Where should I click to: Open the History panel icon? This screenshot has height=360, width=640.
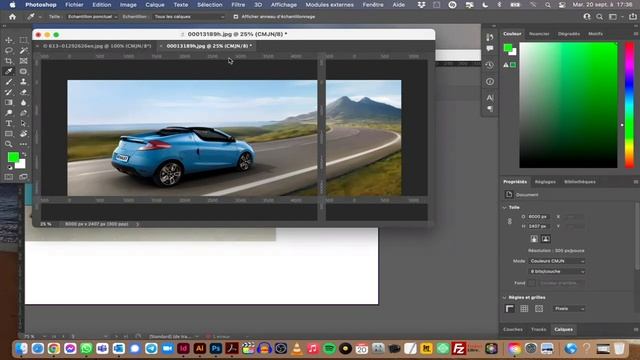pyautogui.click(x=490, y=65)
